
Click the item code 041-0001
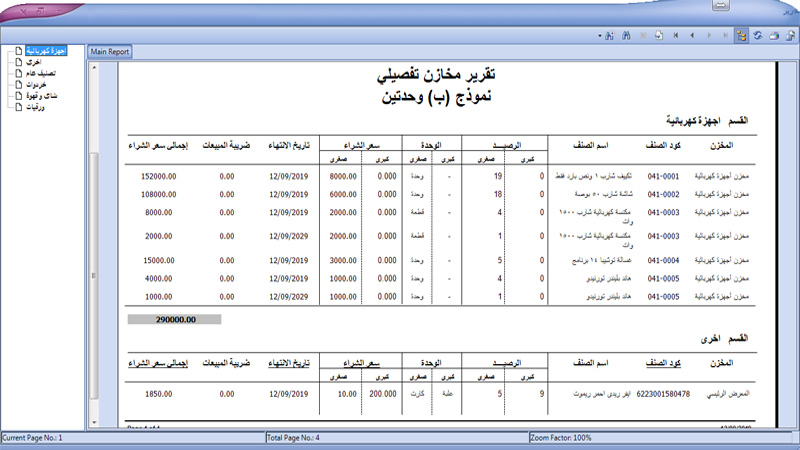[x=663, y=177]
